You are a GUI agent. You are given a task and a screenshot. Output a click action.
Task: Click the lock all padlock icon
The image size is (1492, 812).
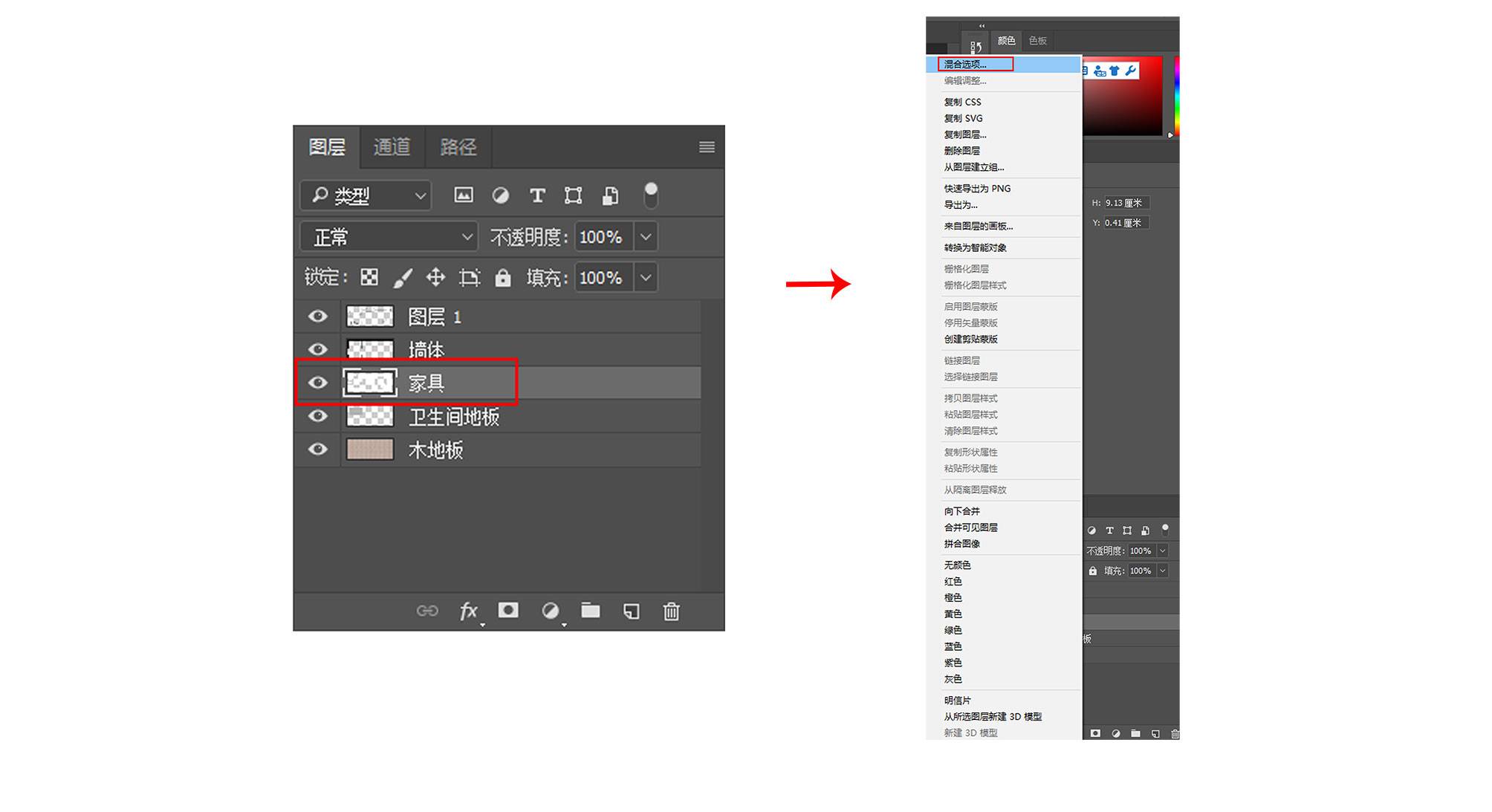[x=503, y=278]
